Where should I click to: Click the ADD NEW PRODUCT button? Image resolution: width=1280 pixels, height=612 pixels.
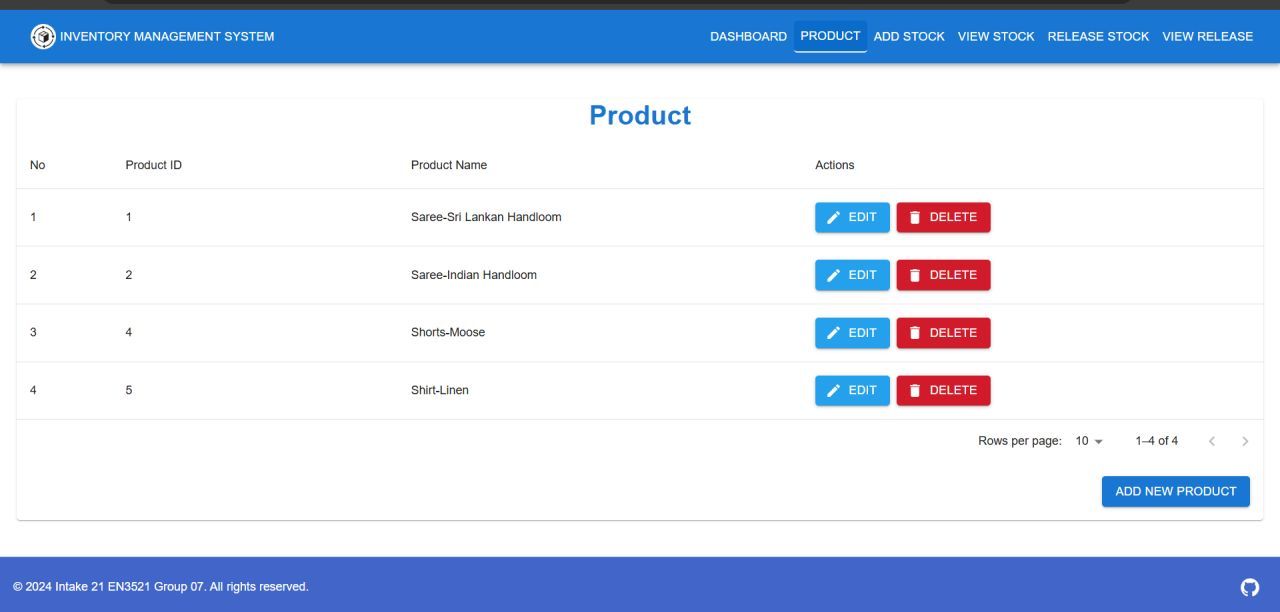click(x=1175, y=491)
